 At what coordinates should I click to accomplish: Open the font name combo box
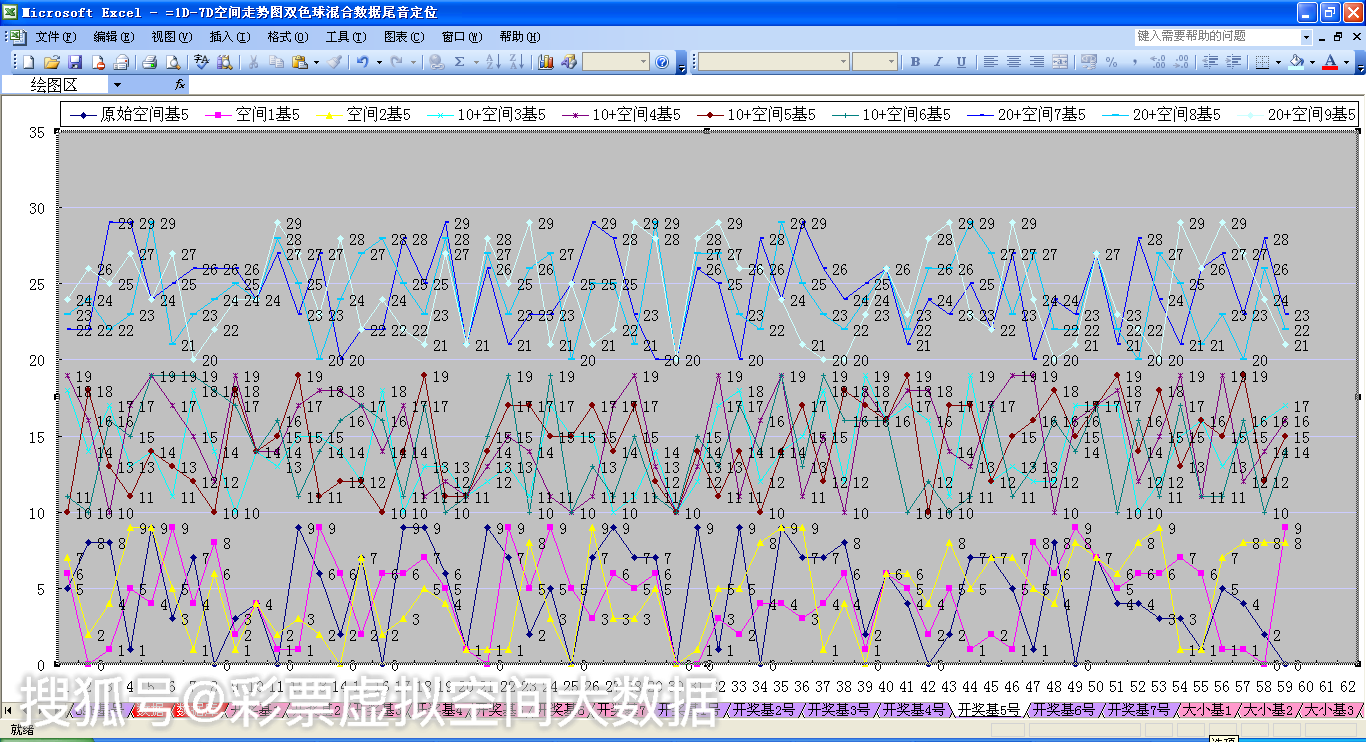pos(772,62)
